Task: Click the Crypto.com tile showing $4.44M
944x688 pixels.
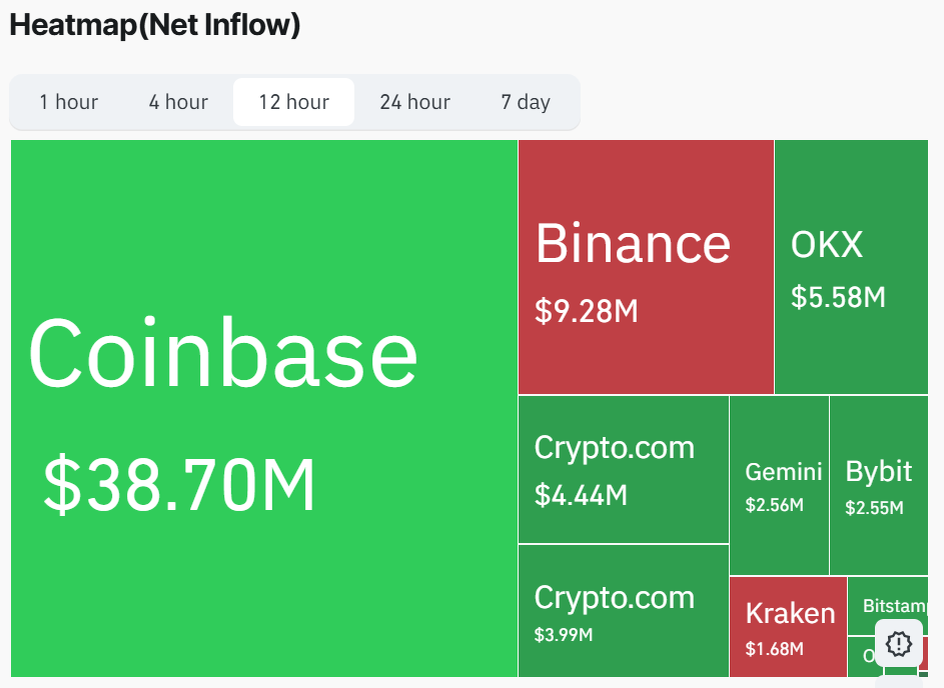Action: (x=622, y=468)
